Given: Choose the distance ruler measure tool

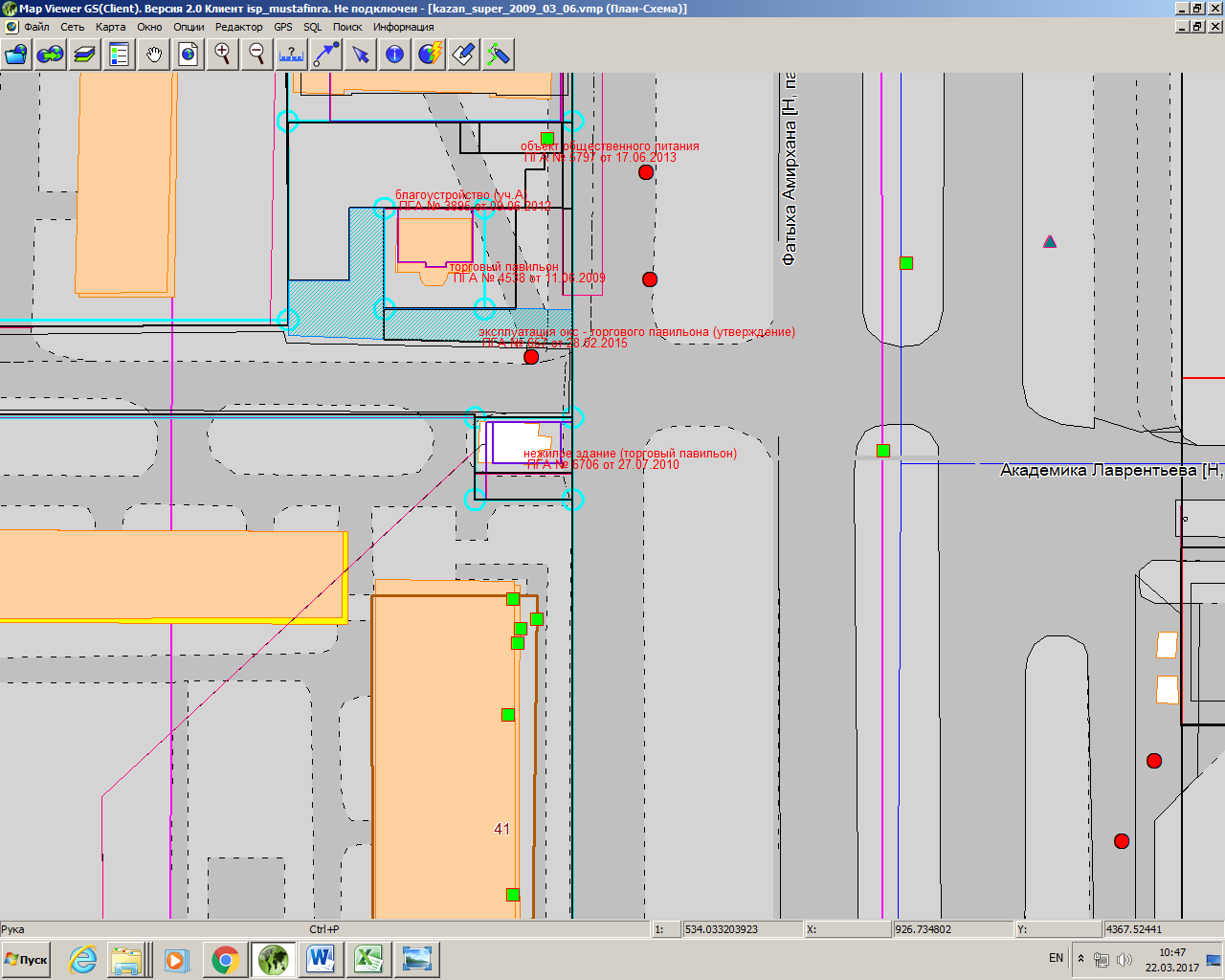Looking at the screenshot, I should tap(292, 55).
